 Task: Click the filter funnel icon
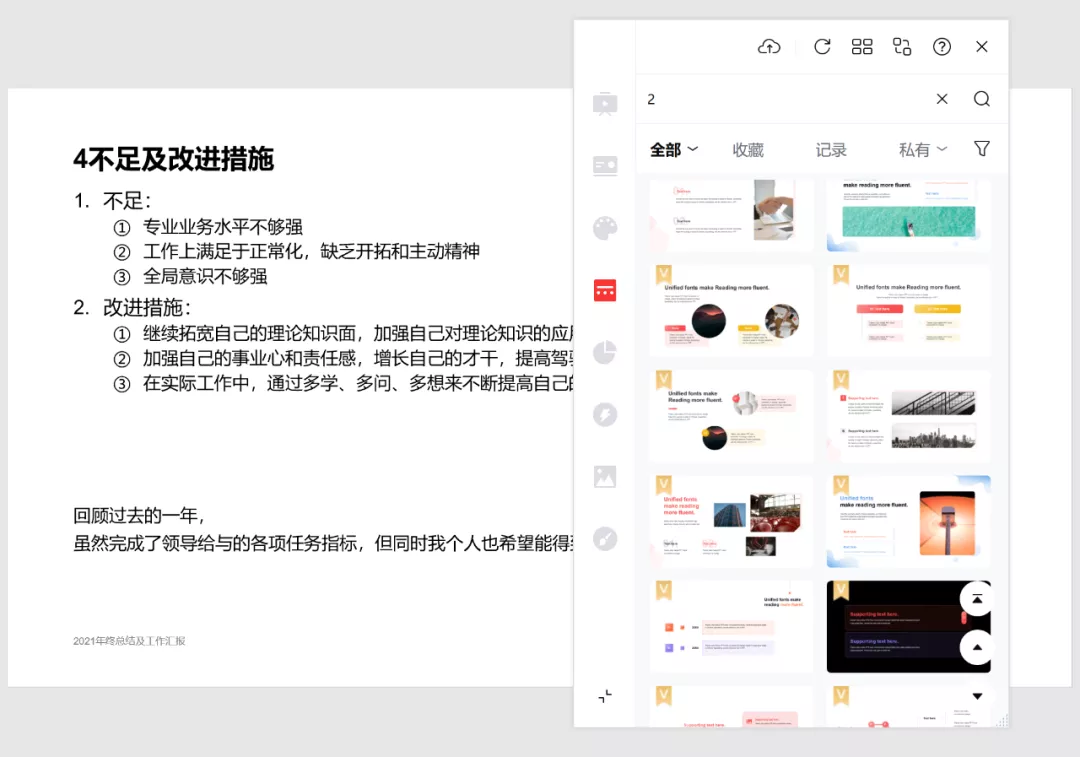click(981, 148)
